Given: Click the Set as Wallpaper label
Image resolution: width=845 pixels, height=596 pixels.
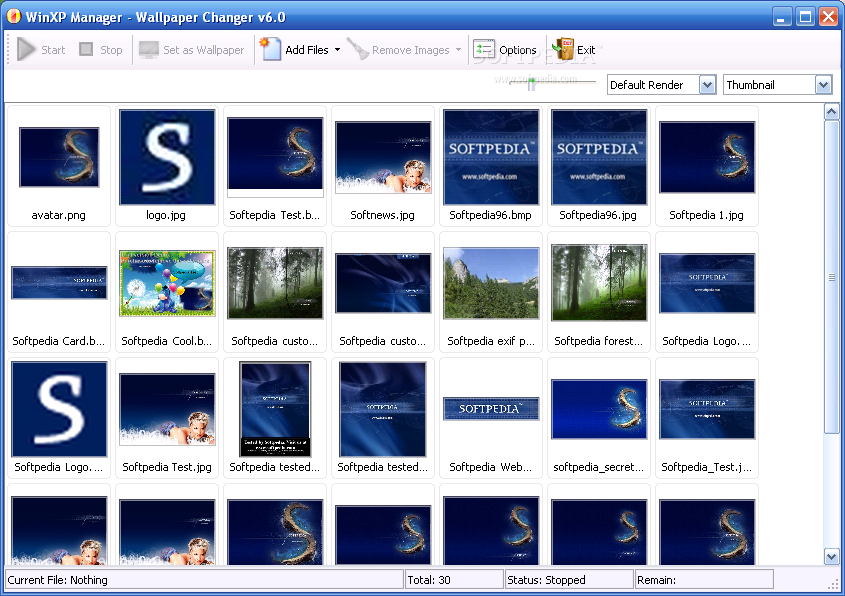Looking at the screenshot, I should coord(203,50).
